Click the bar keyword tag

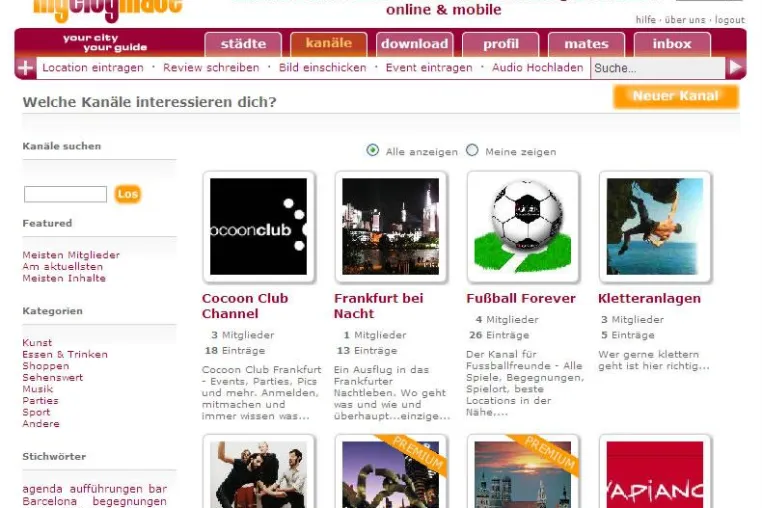click(157, 489)
